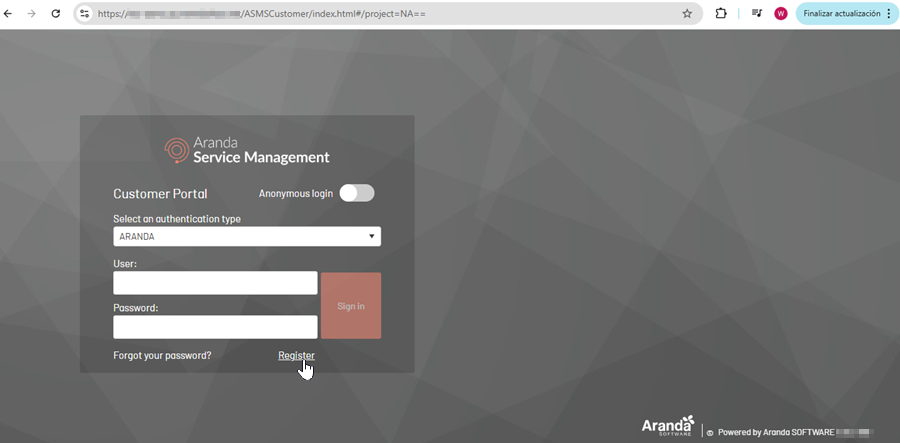Bookmark this page with the star icon
The width and height of the screenshot is (900, 443).
(x=687, y=14)
